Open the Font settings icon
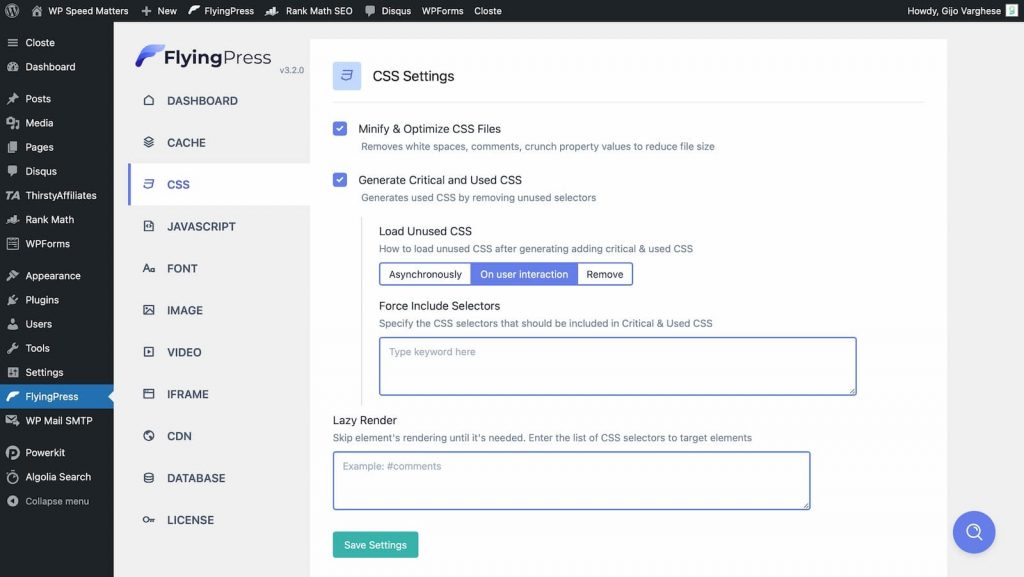 click(148, 268)
